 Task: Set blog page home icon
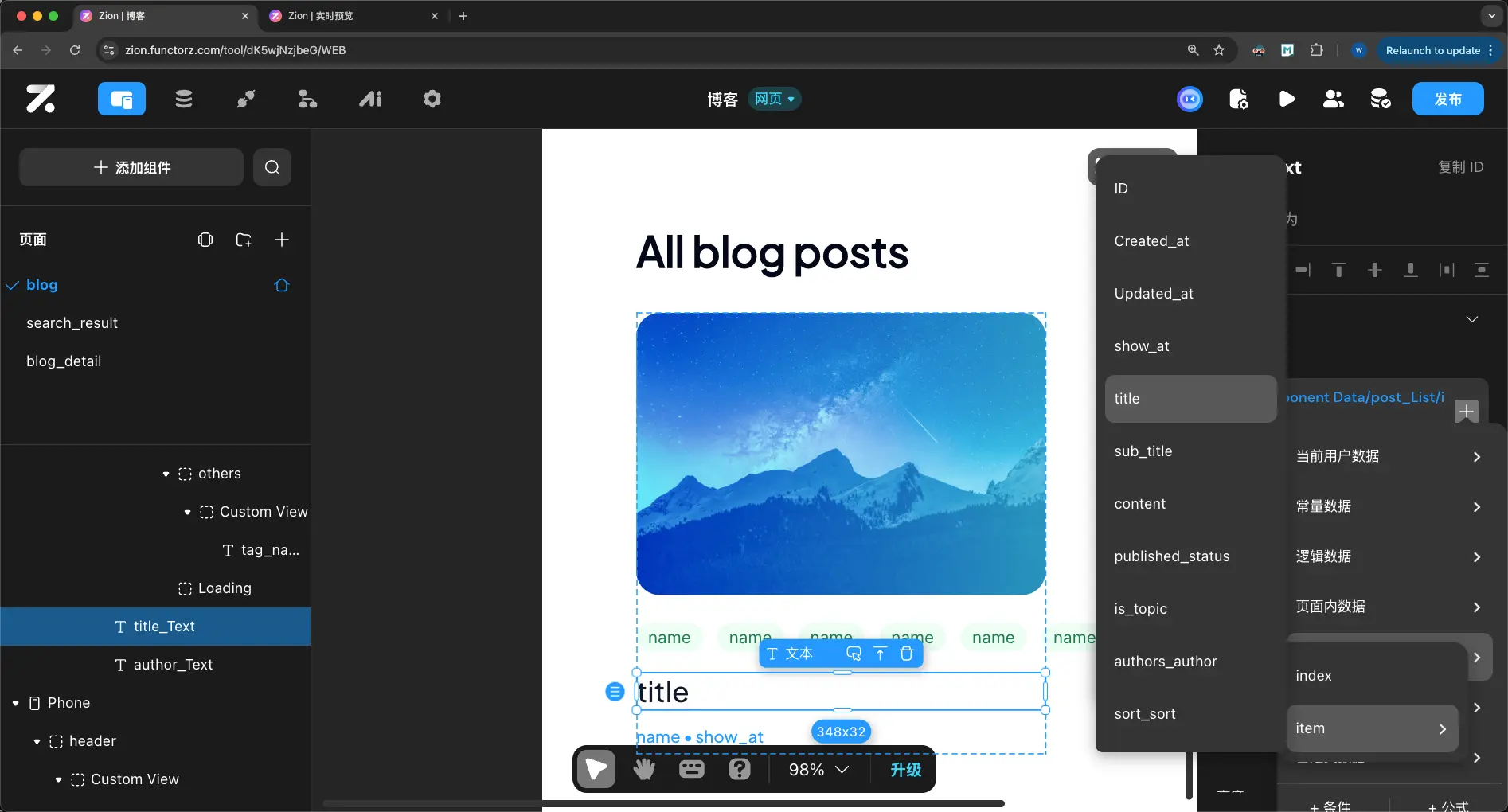coord(282,285)
